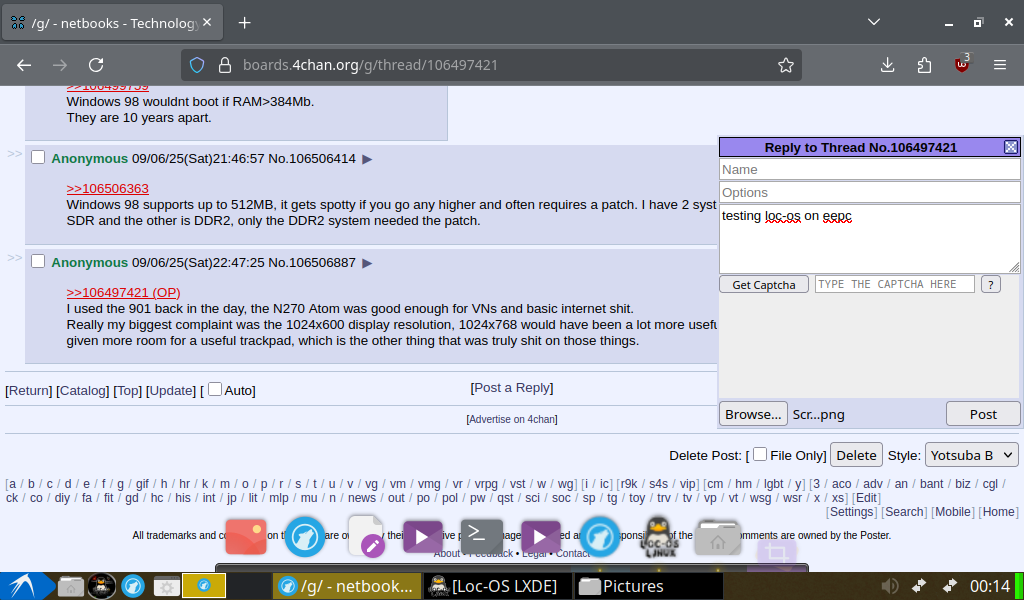Switch to Pictures taskbar window
This screenshot has width=1024, height=600.
pos(648,586)
